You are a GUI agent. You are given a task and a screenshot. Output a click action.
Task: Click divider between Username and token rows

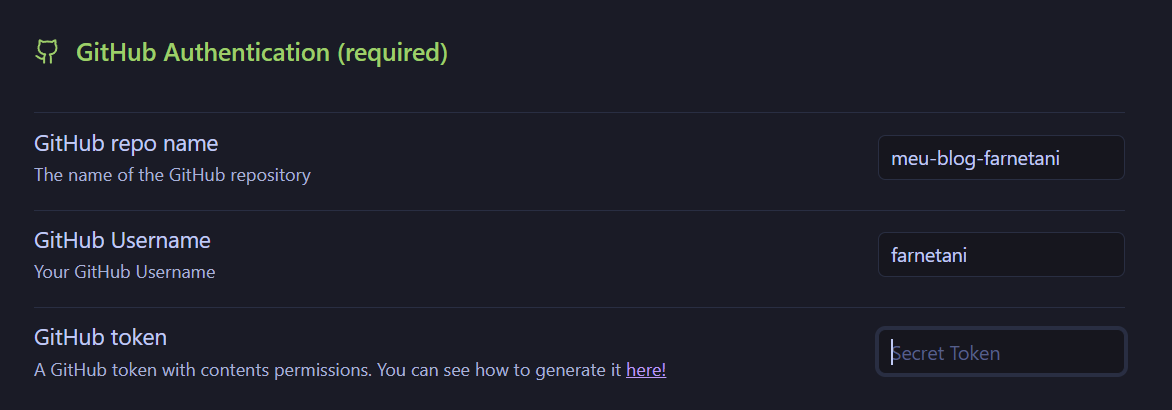tap(579, 307)
